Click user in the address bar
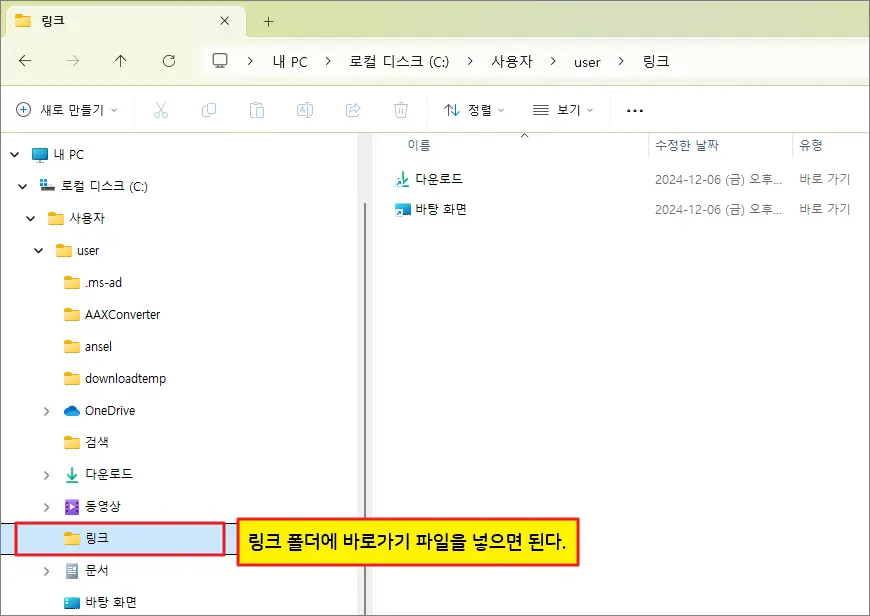 (x=587, y=62)
